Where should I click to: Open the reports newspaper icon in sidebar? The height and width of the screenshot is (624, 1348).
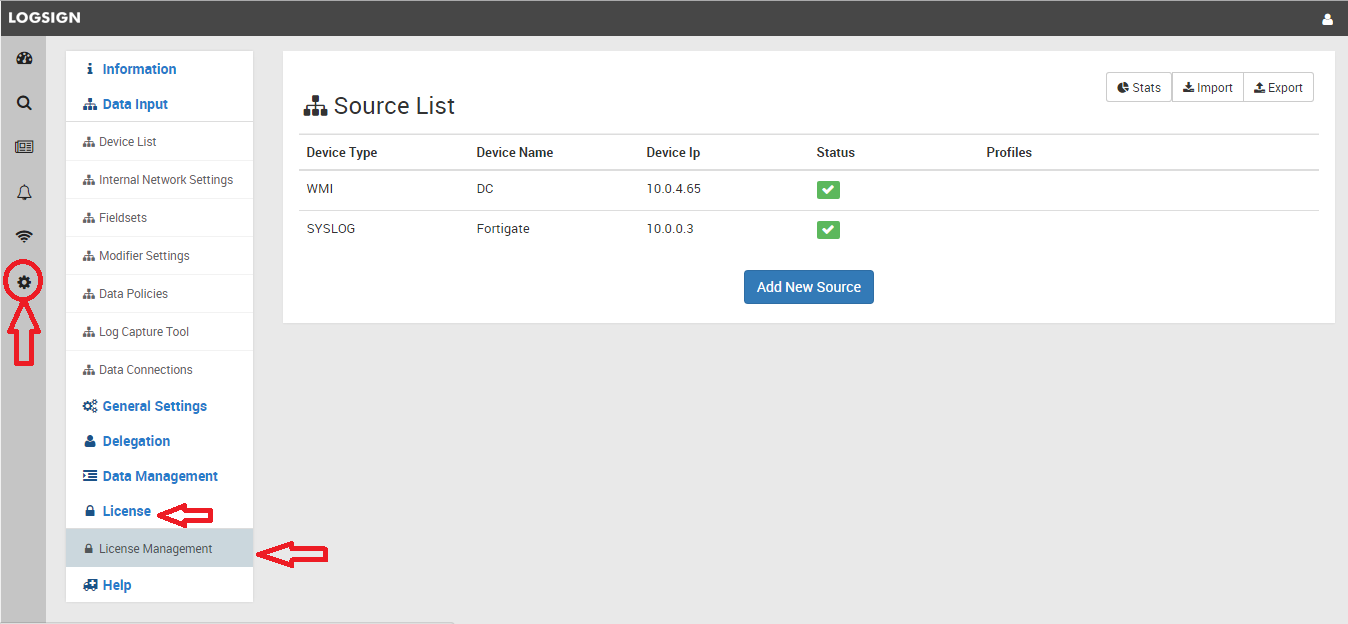tap(24, 147)
